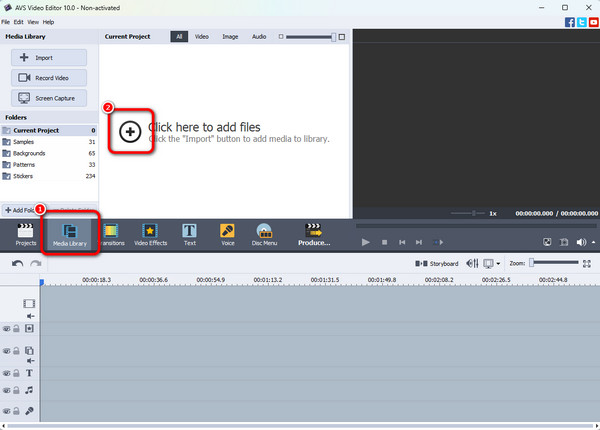
Task: Select the Stickers folder
Action: (49, 176)
